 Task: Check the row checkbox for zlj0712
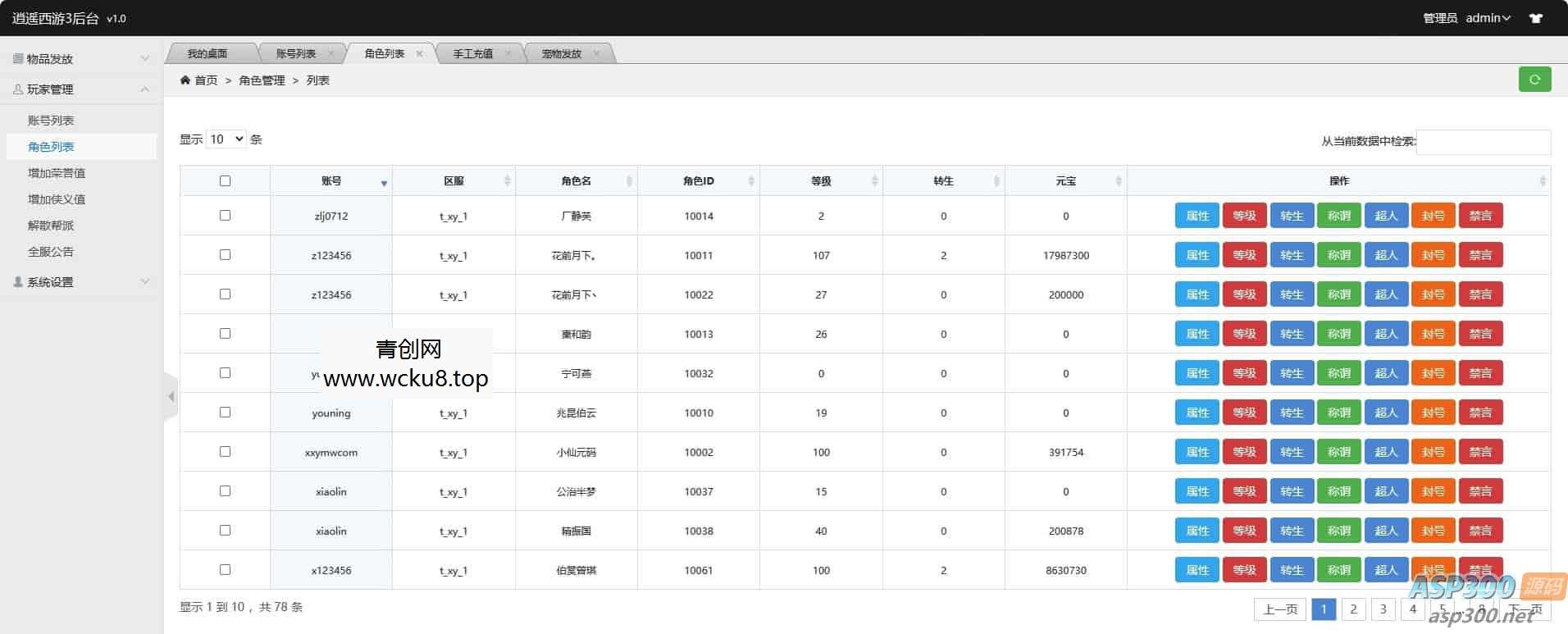tap(225, 215)
